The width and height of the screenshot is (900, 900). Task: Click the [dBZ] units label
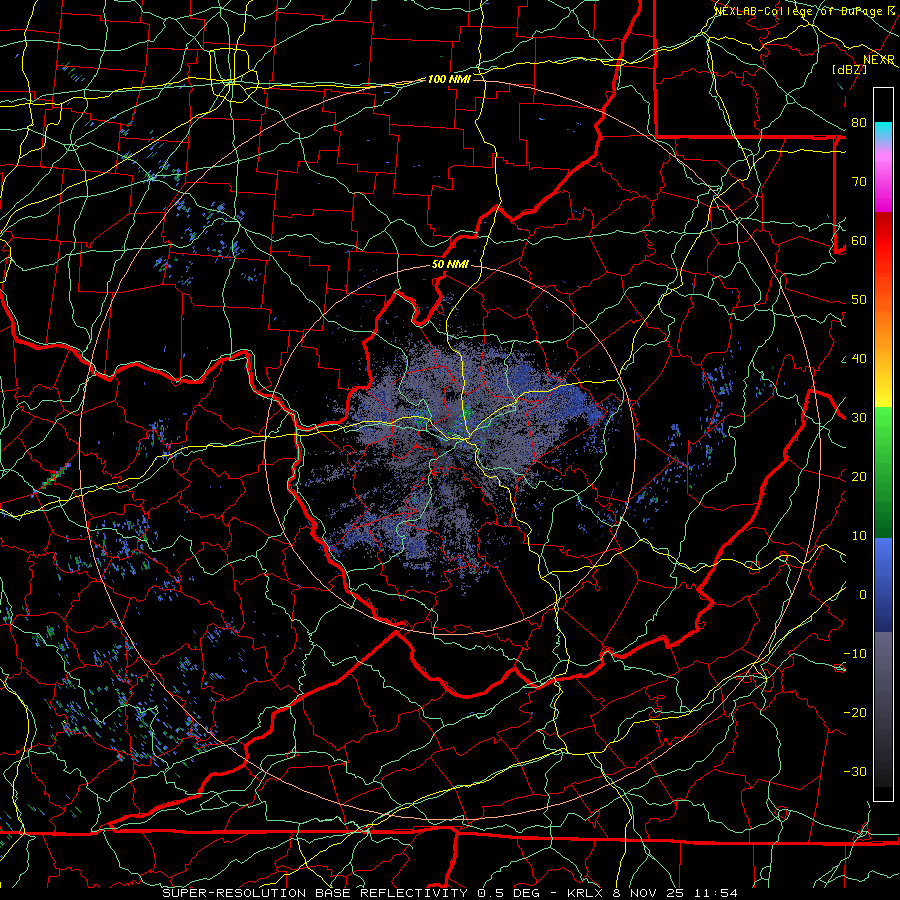(x=850, y=69)
